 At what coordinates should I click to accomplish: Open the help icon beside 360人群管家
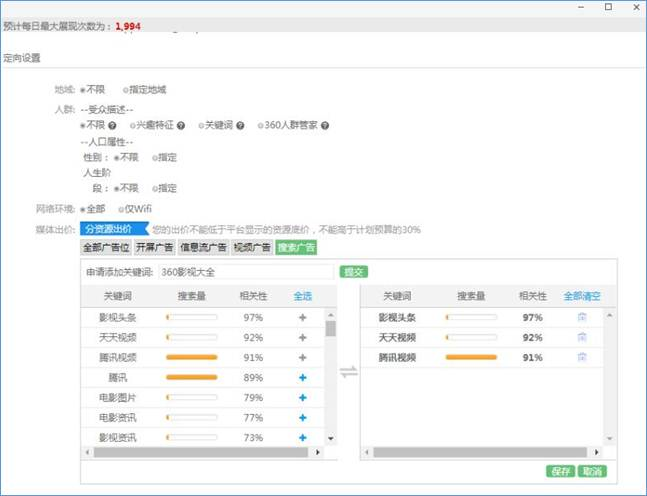point(325,126)
